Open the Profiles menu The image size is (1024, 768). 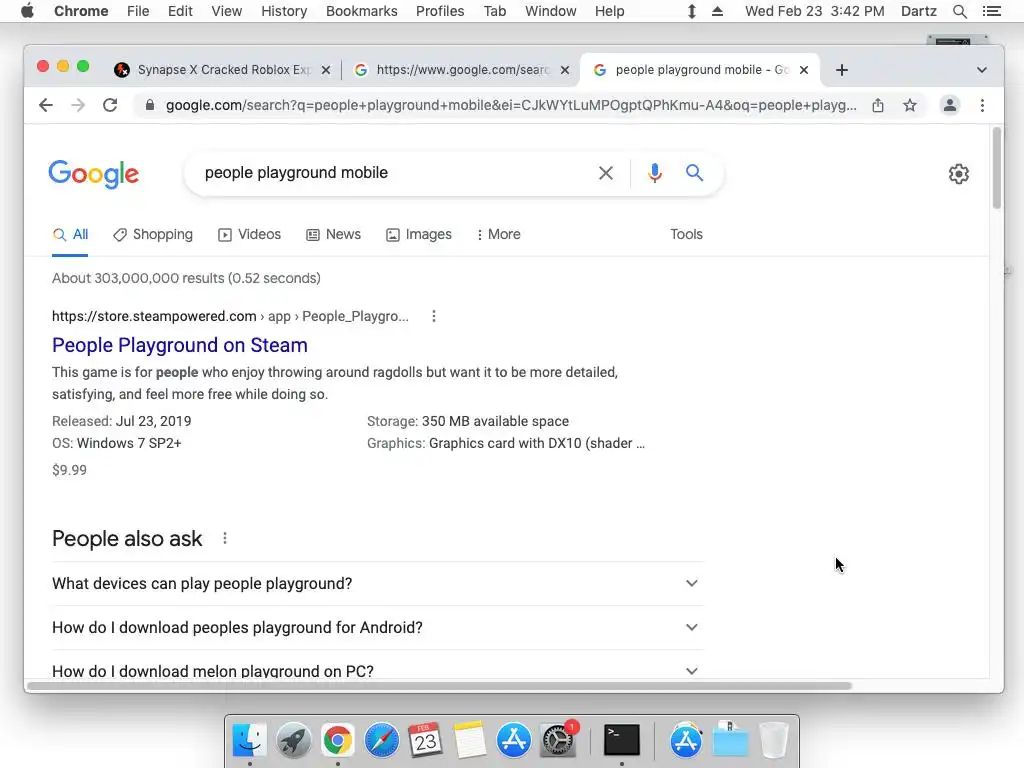coord(440,11)
